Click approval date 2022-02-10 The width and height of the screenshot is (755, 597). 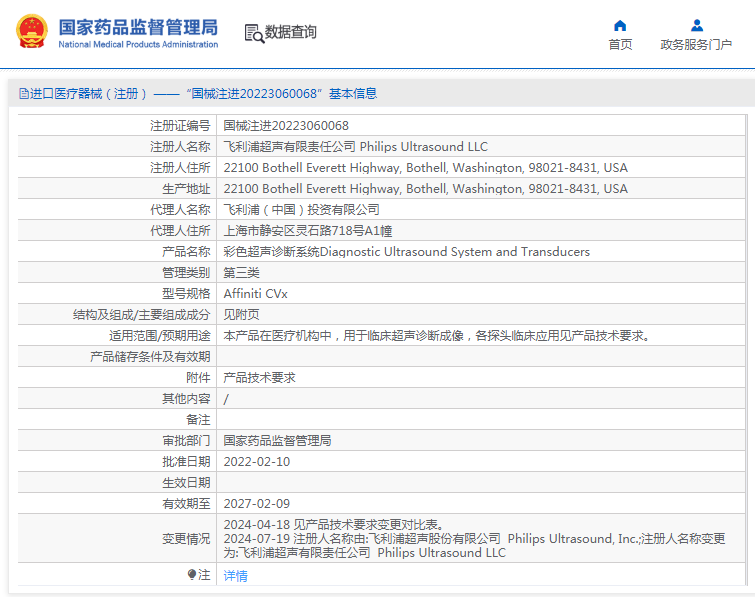tap(257, 462)
